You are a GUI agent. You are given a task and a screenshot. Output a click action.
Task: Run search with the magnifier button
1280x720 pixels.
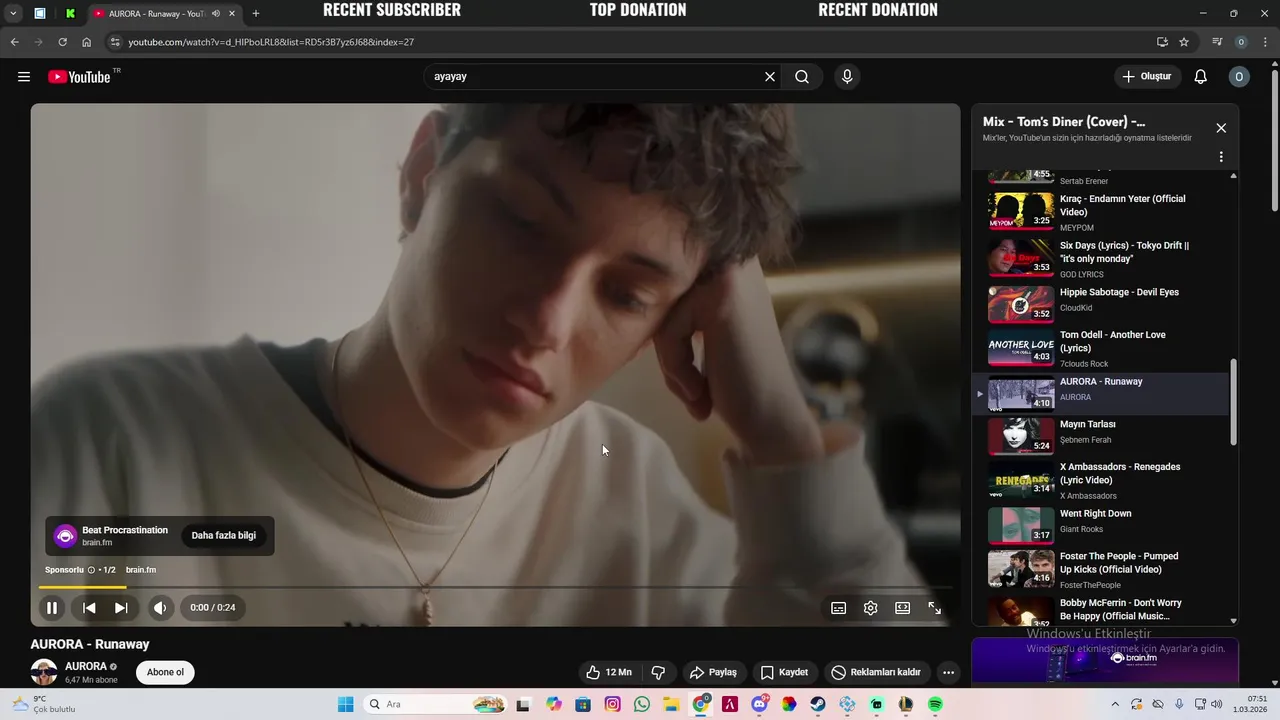coord(802,77)
